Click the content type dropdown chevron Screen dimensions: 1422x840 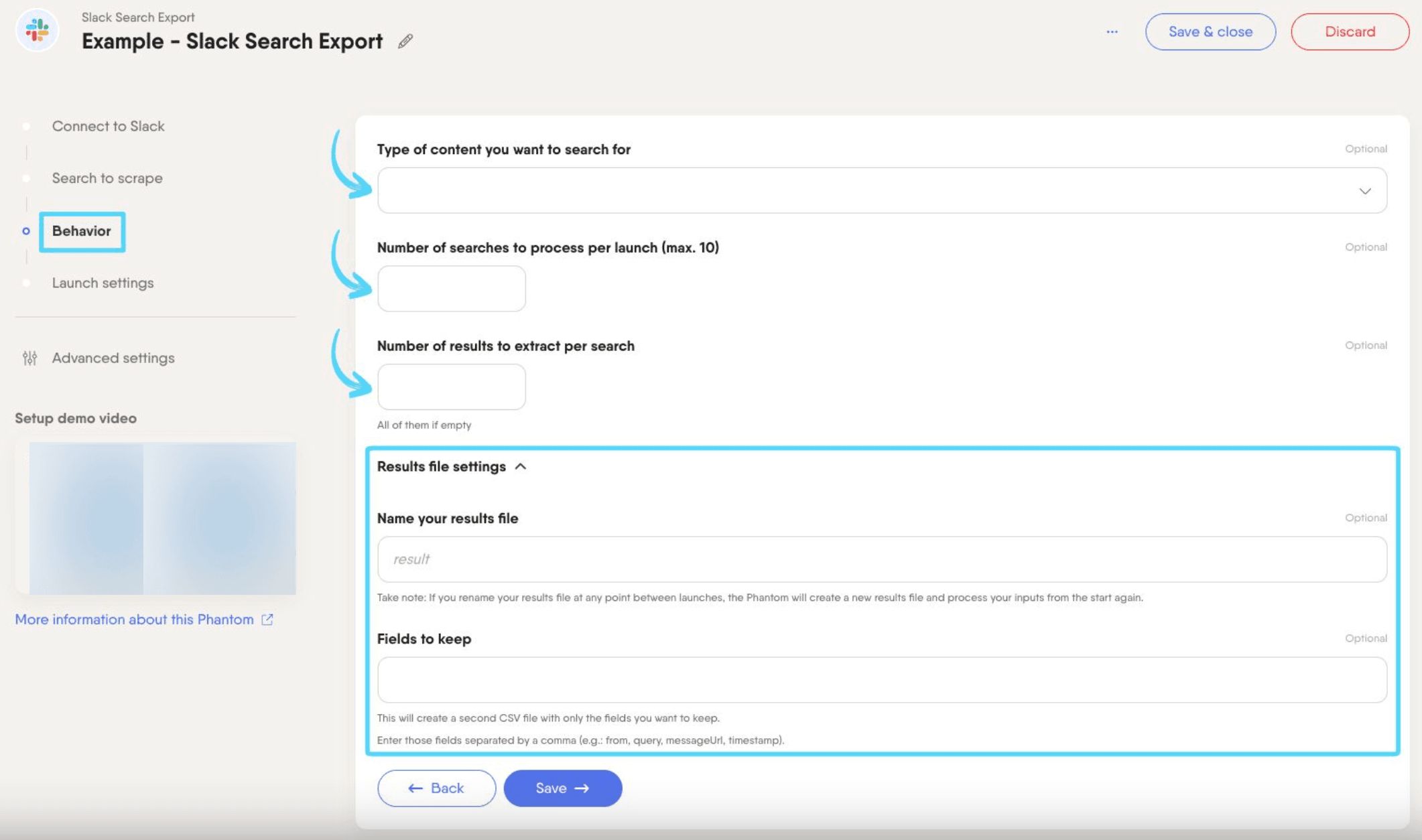pyautogui.click(x=1364, y=191)
